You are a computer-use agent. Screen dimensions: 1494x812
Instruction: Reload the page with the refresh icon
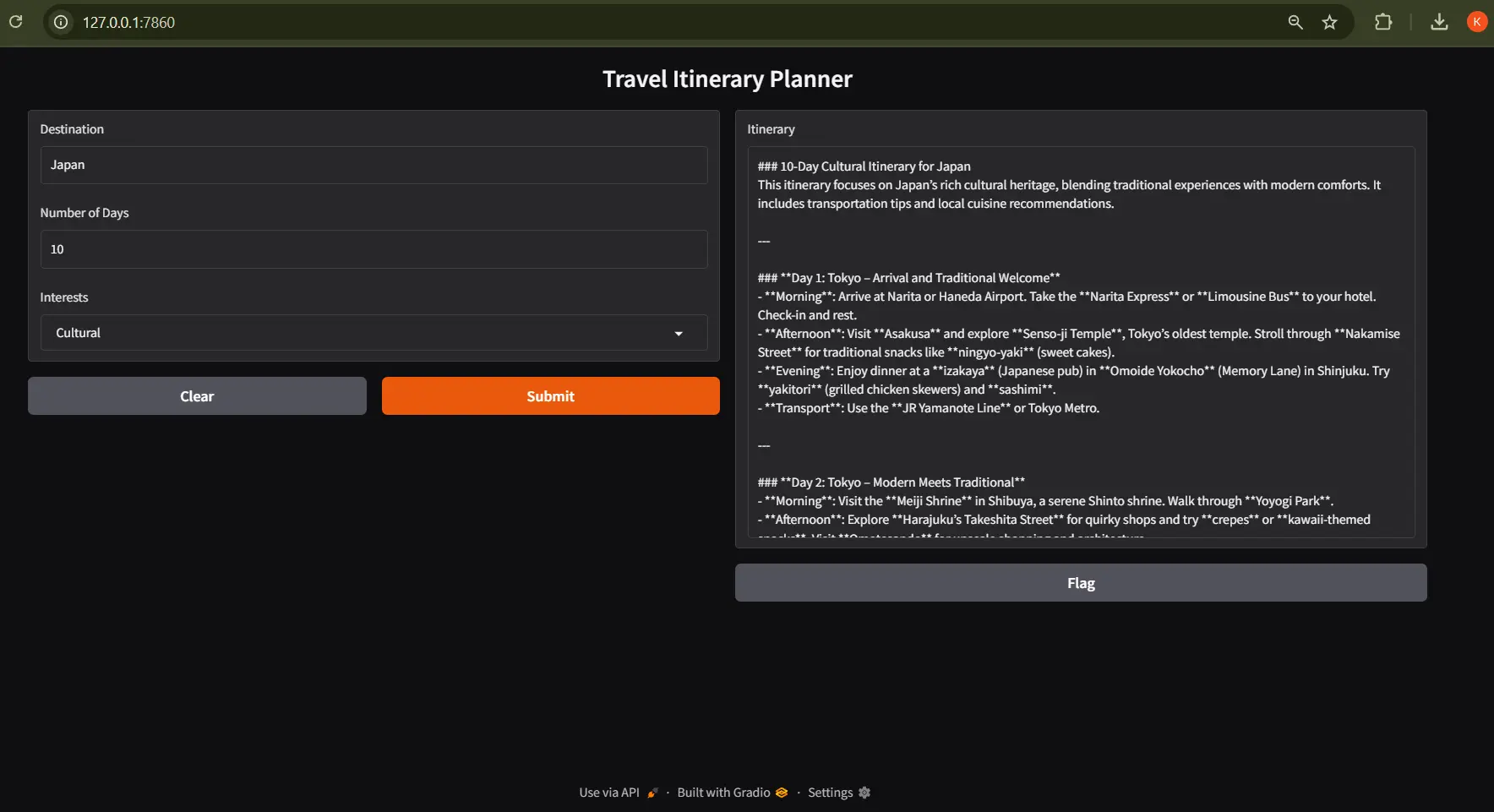tap(16, 22)
